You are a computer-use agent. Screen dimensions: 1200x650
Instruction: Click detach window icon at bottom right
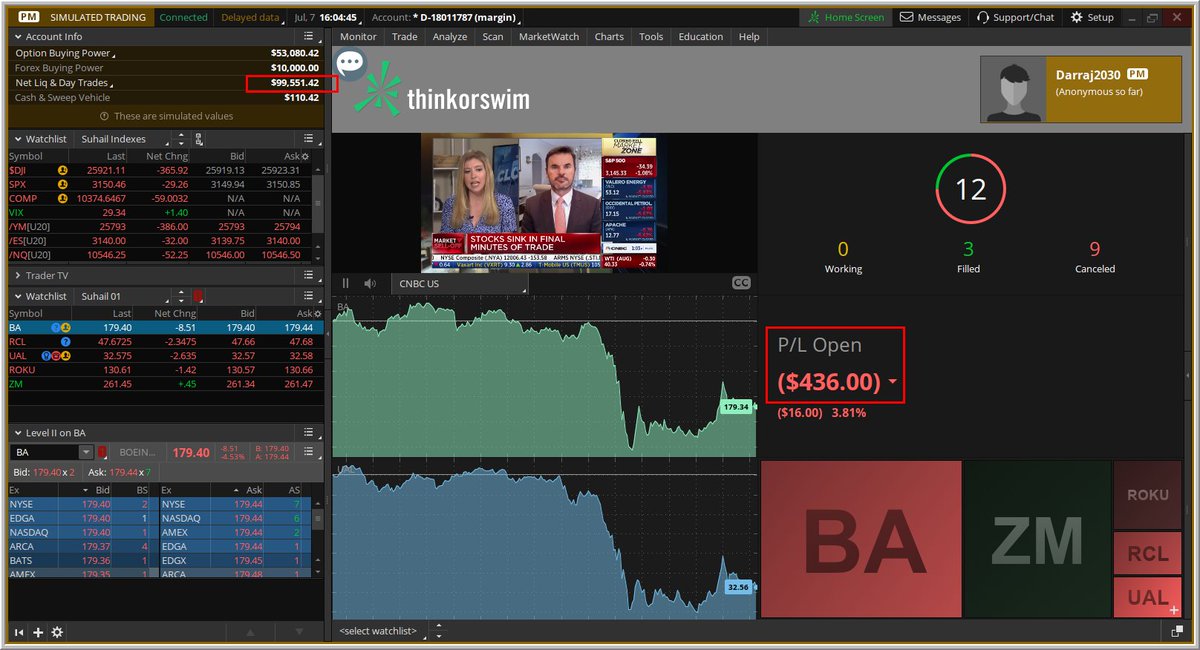point(1178,631)
